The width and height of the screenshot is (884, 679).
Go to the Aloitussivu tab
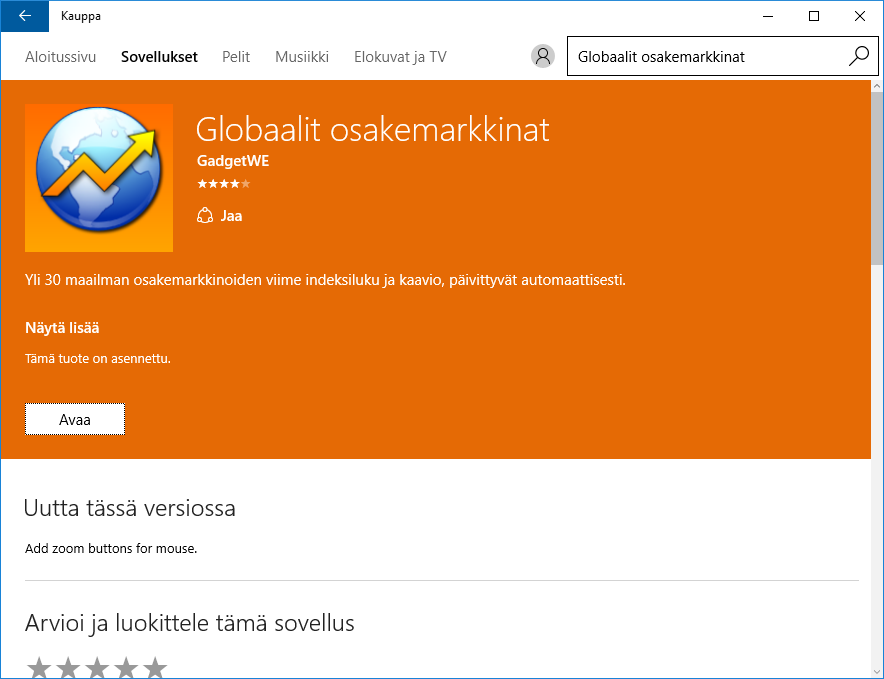[x=60, y=57]
